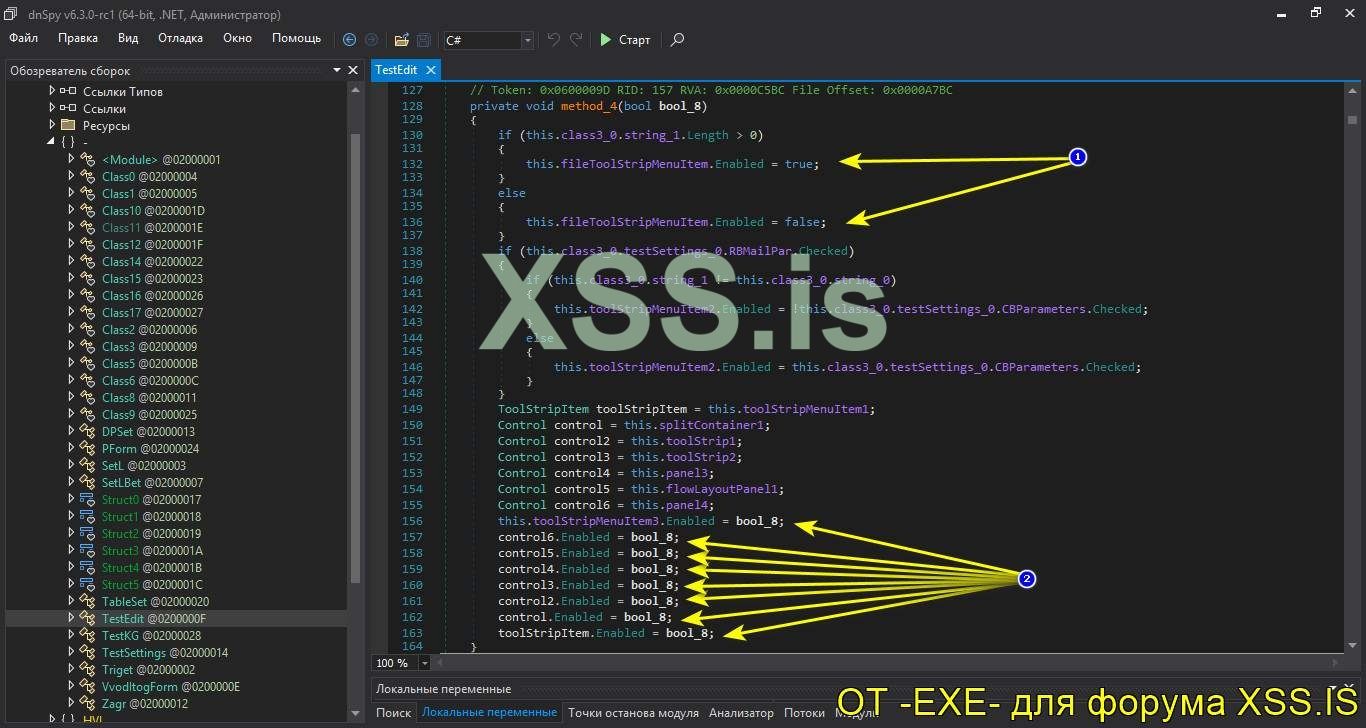Open the Отладка menu

coord(180,38)
